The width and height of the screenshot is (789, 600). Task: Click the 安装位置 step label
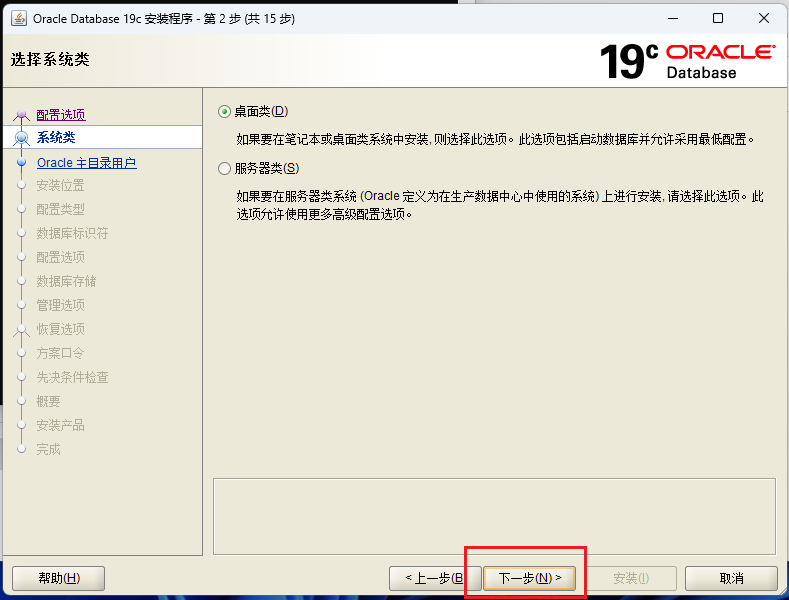(60, 185)
